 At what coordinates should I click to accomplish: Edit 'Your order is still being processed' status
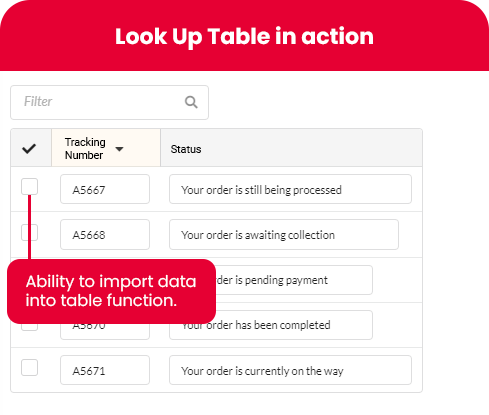coord(290,189)
